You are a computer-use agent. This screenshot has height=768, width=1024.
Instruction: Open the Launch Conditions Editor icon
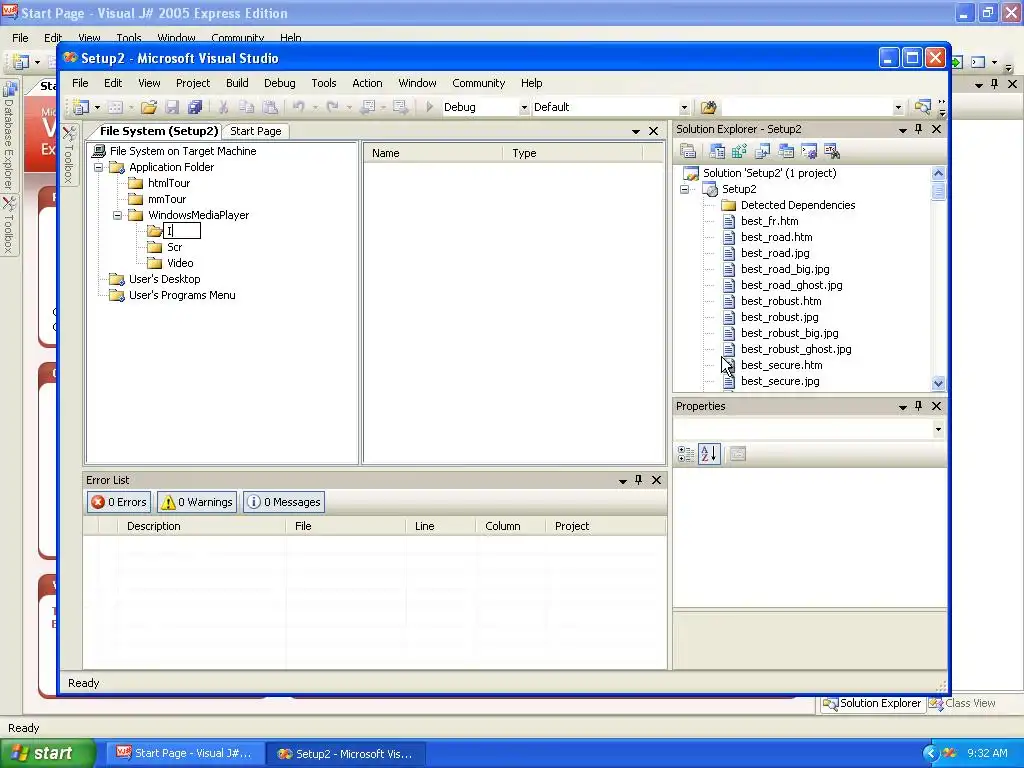[x=832, y=152]
